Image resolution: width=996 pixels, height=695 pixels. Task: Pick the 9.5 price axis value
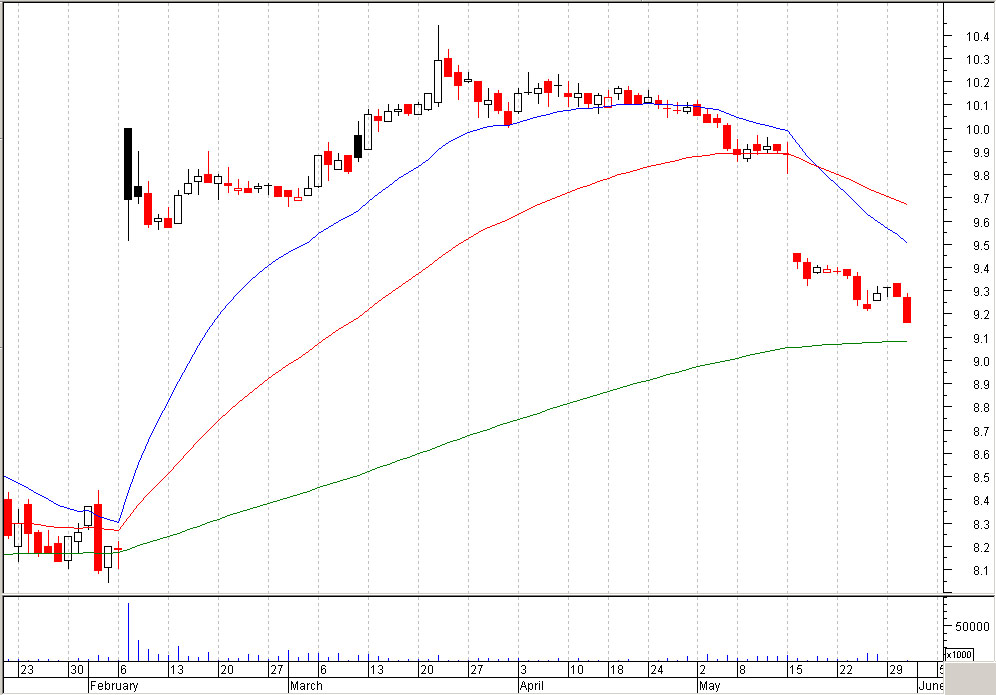pos(981,246)
